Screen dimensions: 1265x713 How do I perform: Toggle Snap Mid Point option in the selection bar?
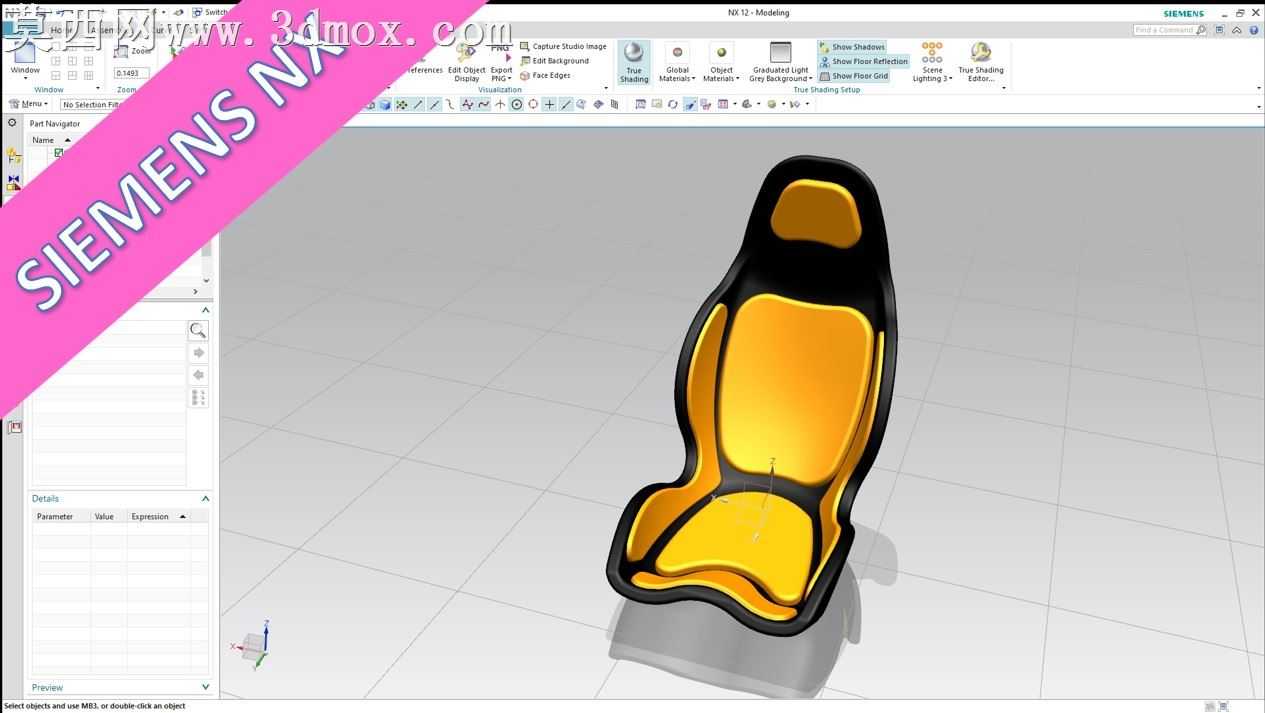(434, 104)
